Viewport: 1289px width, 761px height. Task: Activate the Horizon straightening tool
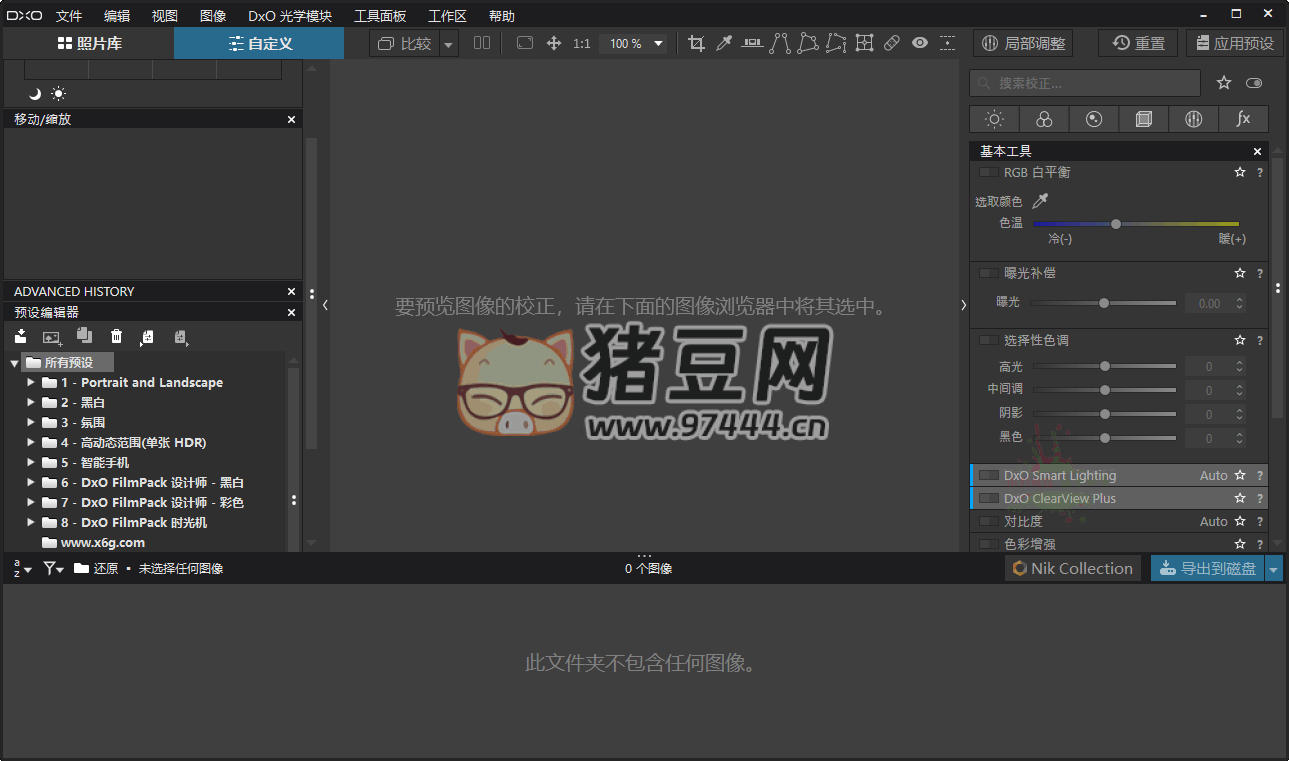(752, 43)
